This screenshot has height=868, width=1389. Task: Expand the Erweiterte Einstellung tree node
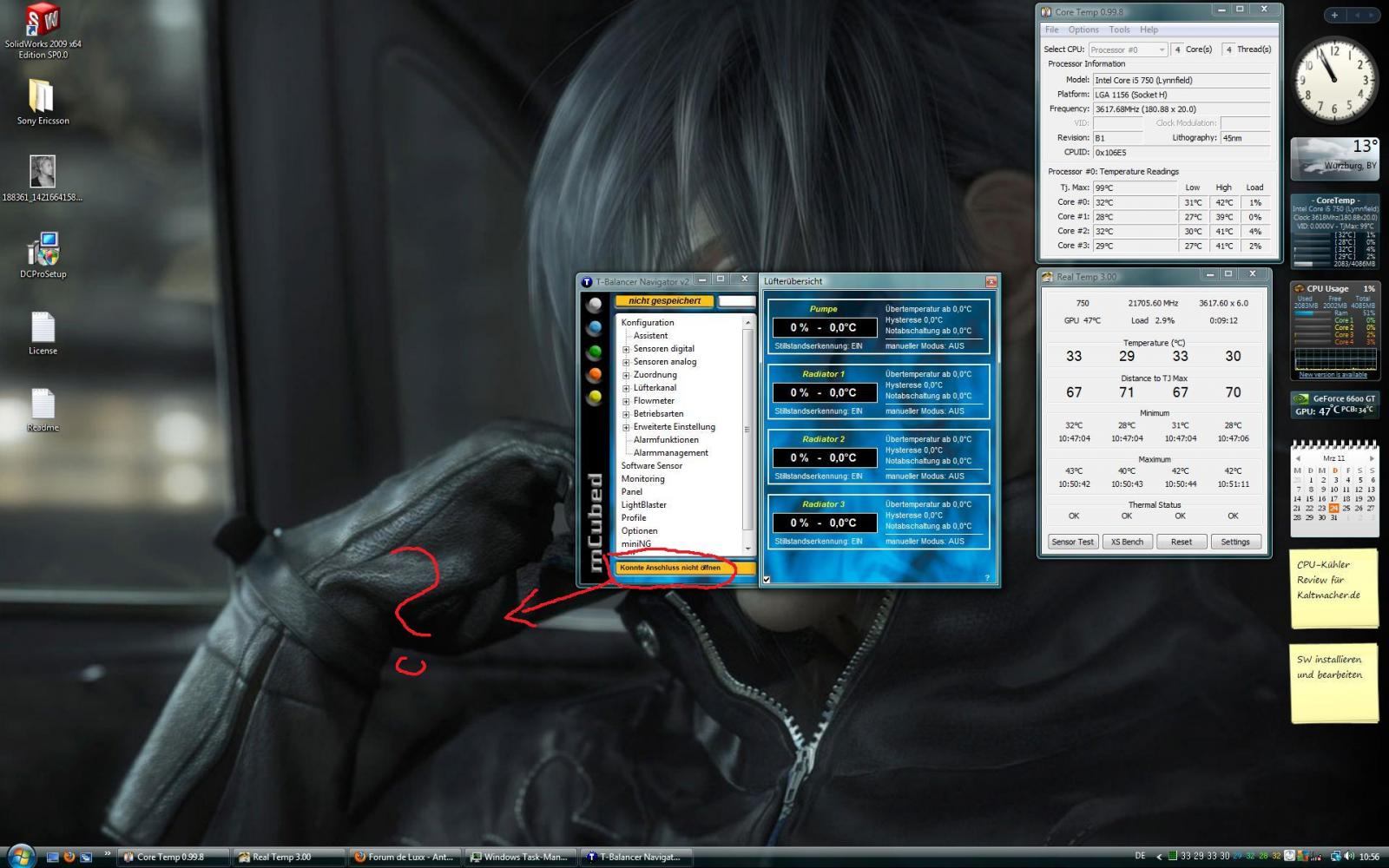point(626,427)
